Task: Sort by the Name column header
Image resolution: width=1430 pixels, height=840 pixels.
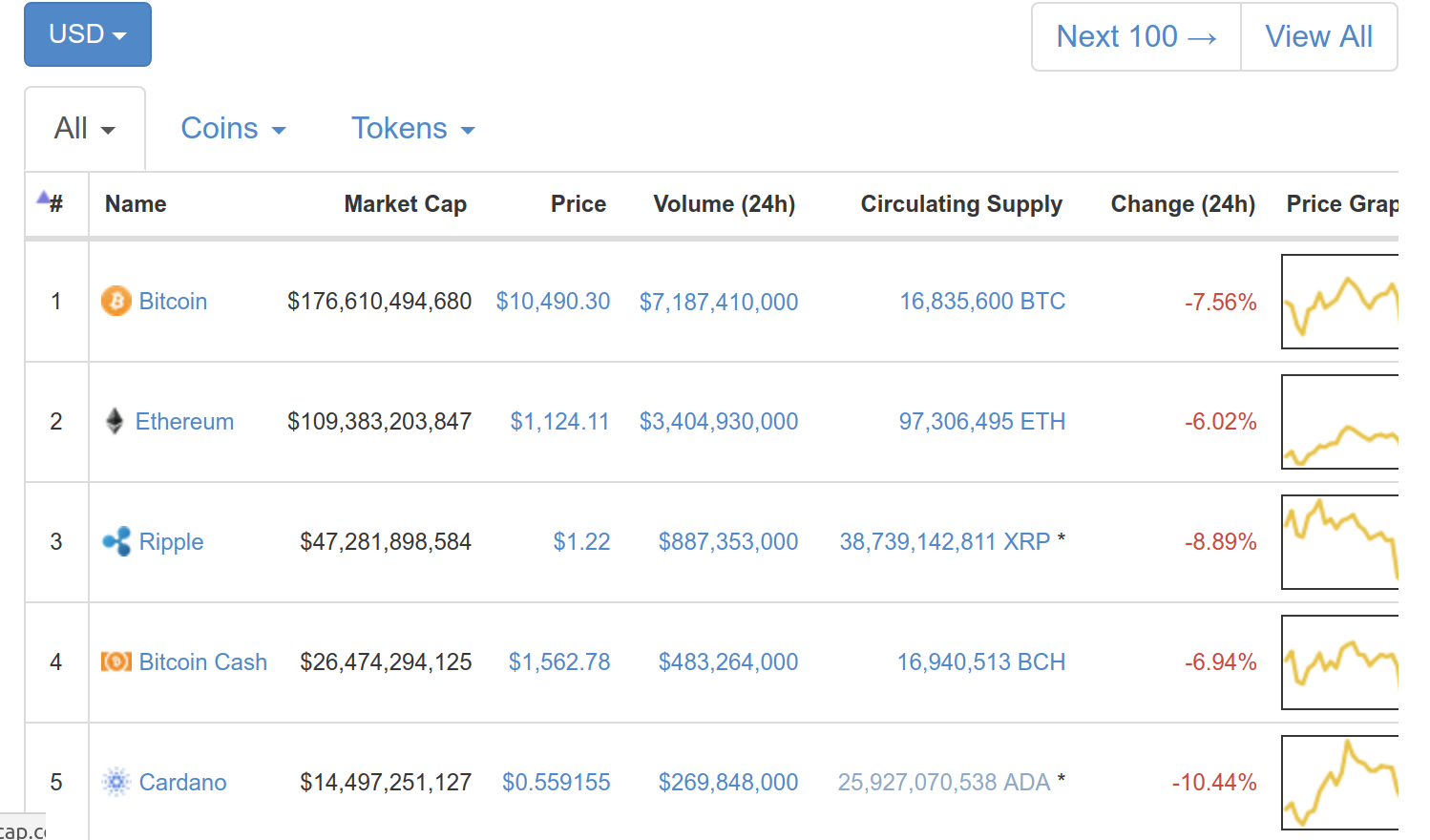Action: pos(136,204)
